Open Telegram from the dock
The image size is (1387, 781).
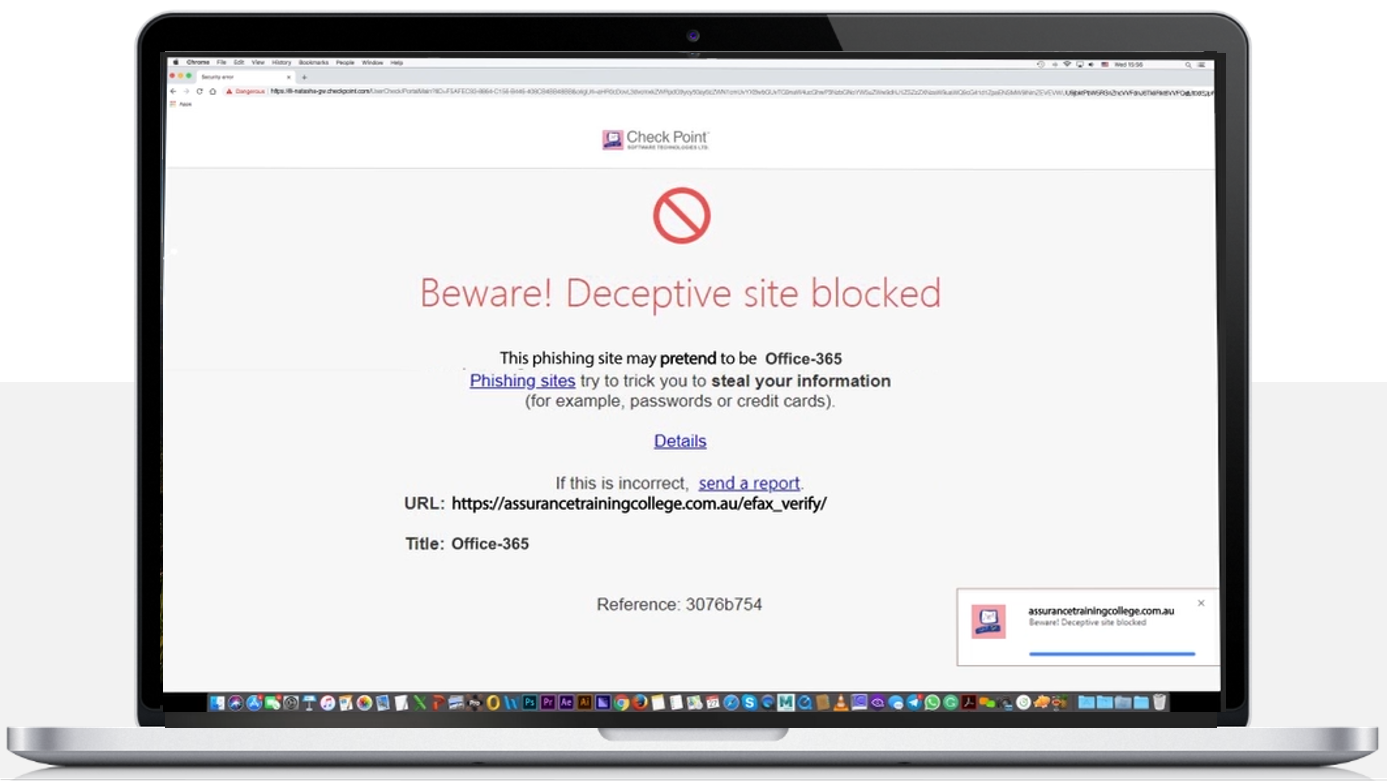[x=915, y=703]
